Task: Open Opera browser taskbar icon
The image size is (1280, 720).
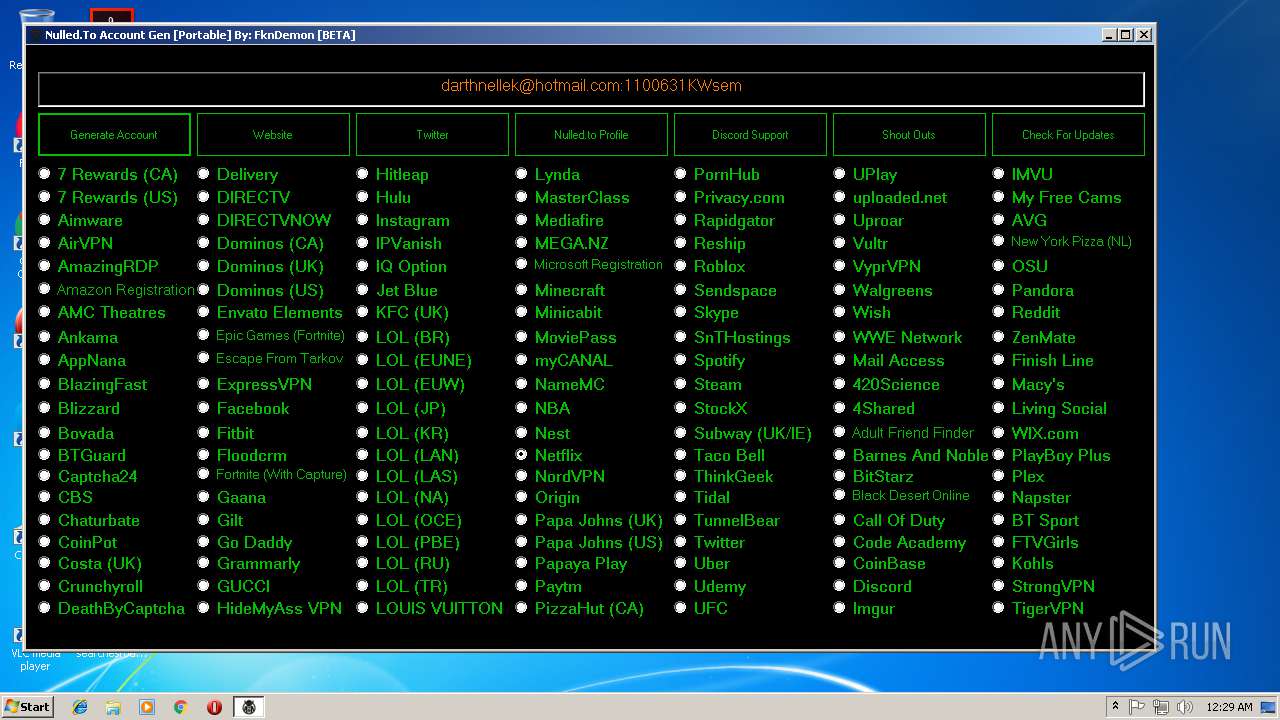Action: click(214, 707)
